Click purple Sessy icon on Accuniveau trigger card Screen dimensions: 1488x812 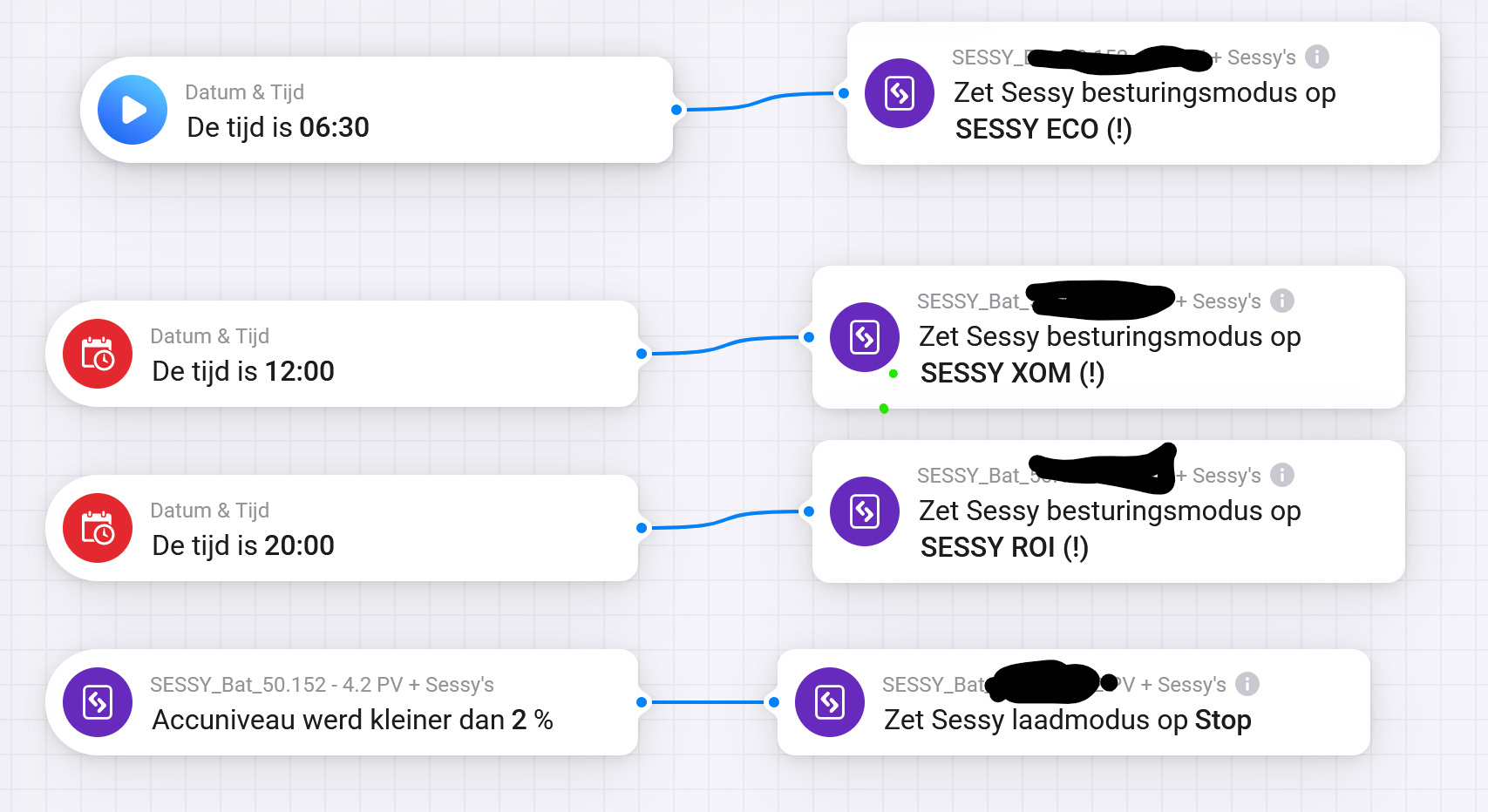pos(98,702)
